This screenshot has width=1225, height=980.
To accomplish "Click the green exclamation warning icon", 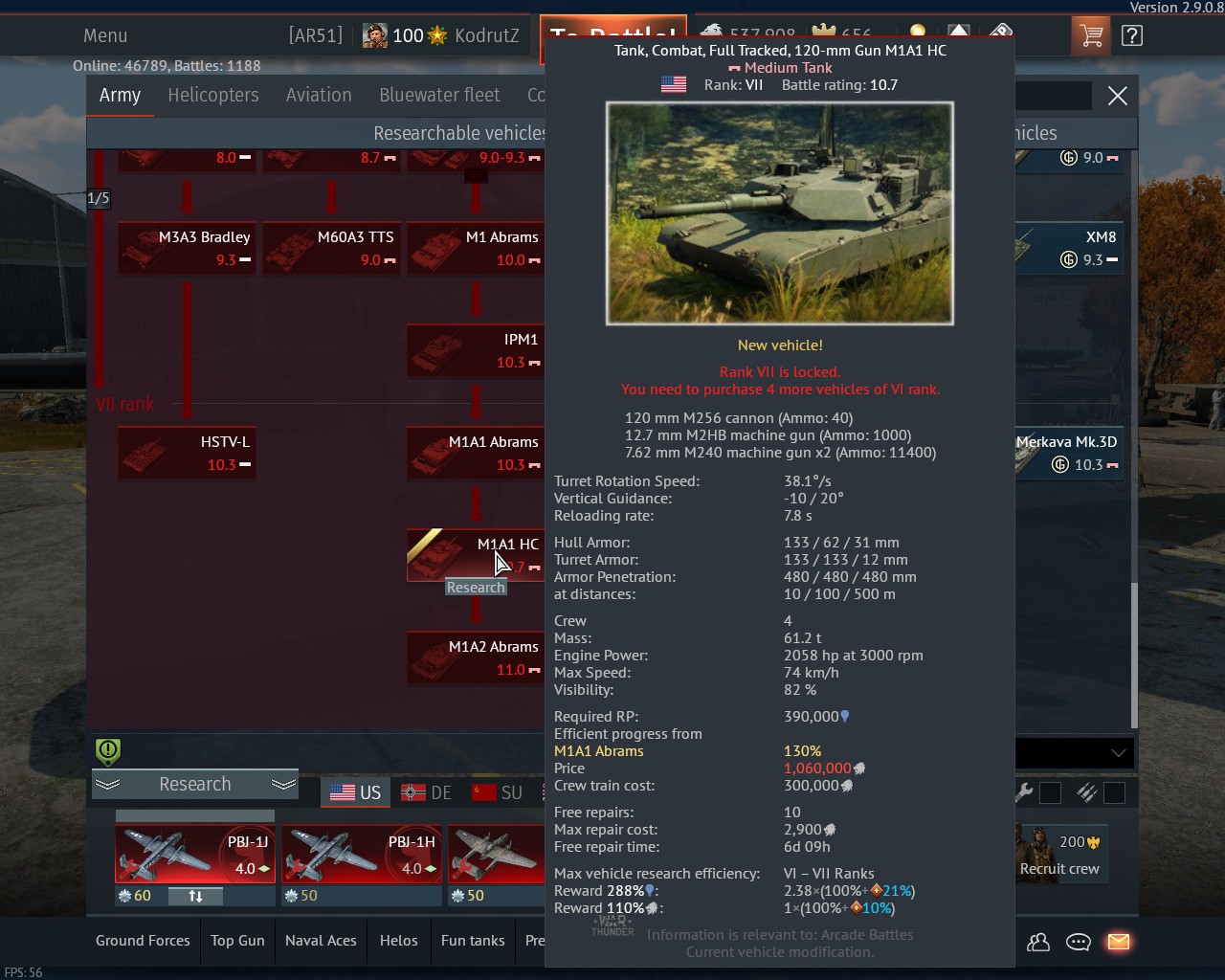I will [x=108, y=752].
